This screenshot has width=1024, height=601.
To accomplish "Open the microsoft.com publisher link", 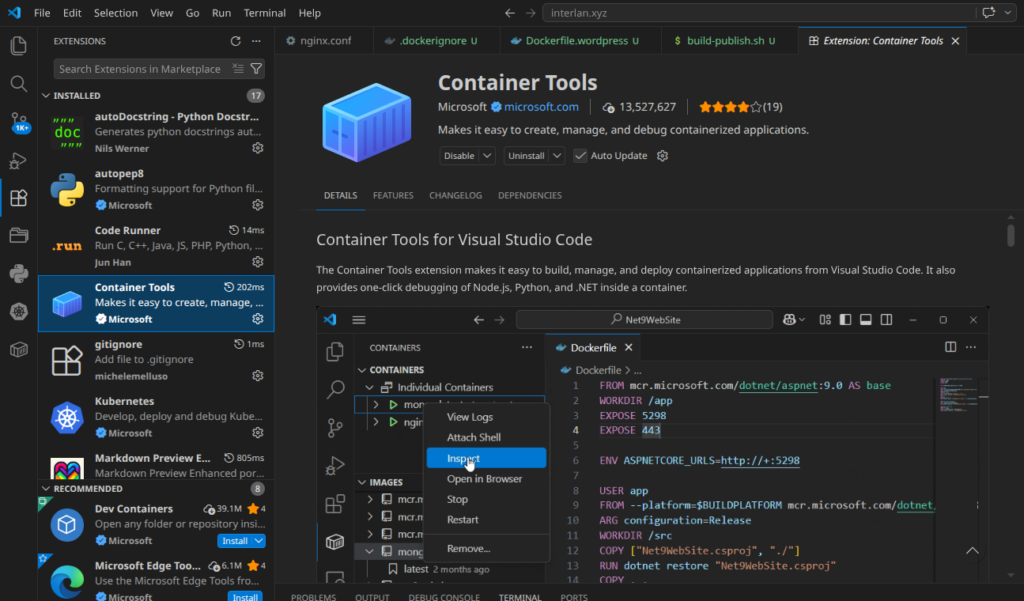I will click(x=541, y=106).
